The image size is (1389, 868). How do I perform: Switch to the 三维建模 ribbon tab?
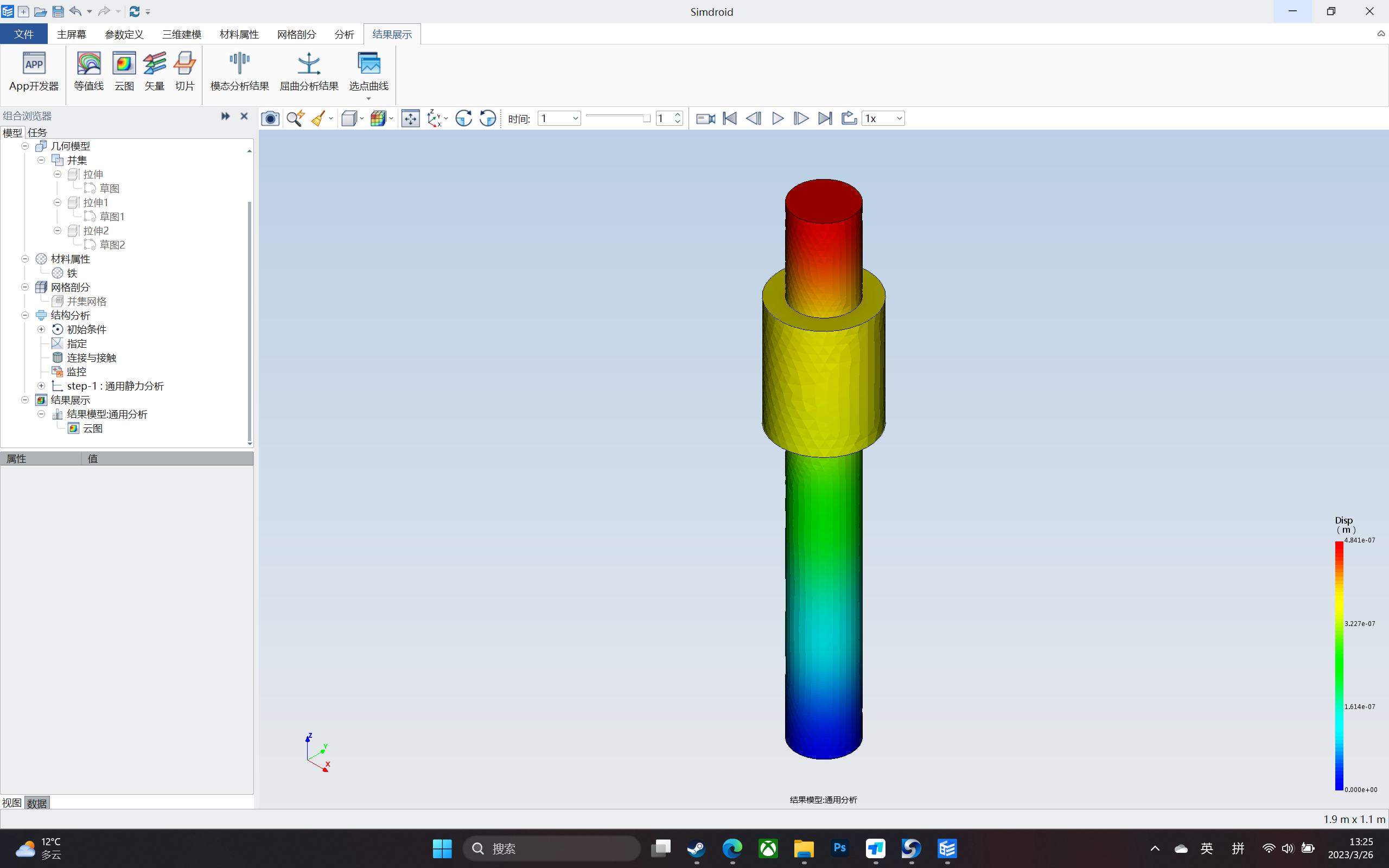tap(181, 34)
